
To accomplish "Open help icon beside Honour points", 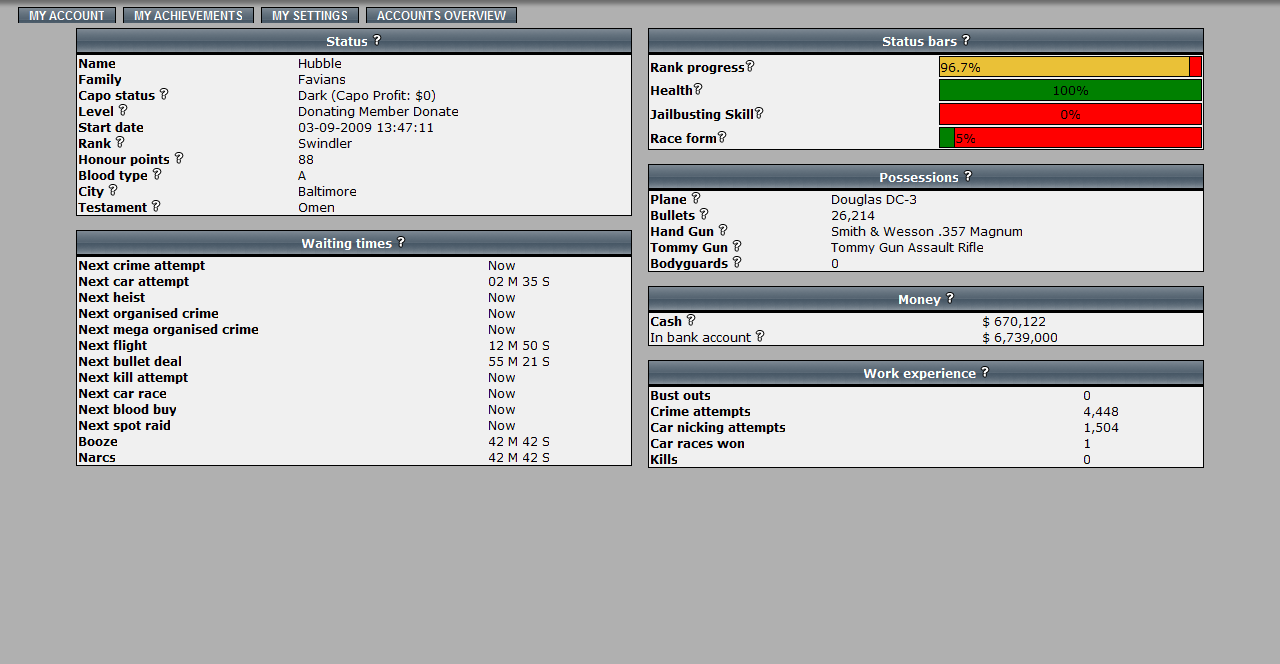I will [179, 159].
